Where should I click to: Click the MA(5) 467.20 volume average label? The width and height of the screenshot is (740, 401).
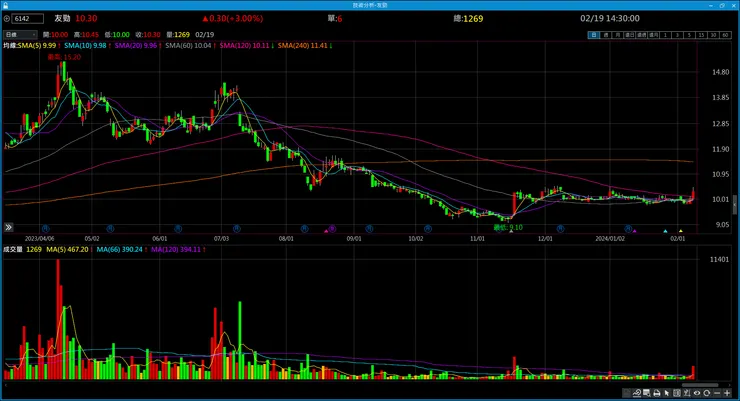[67, 250]
